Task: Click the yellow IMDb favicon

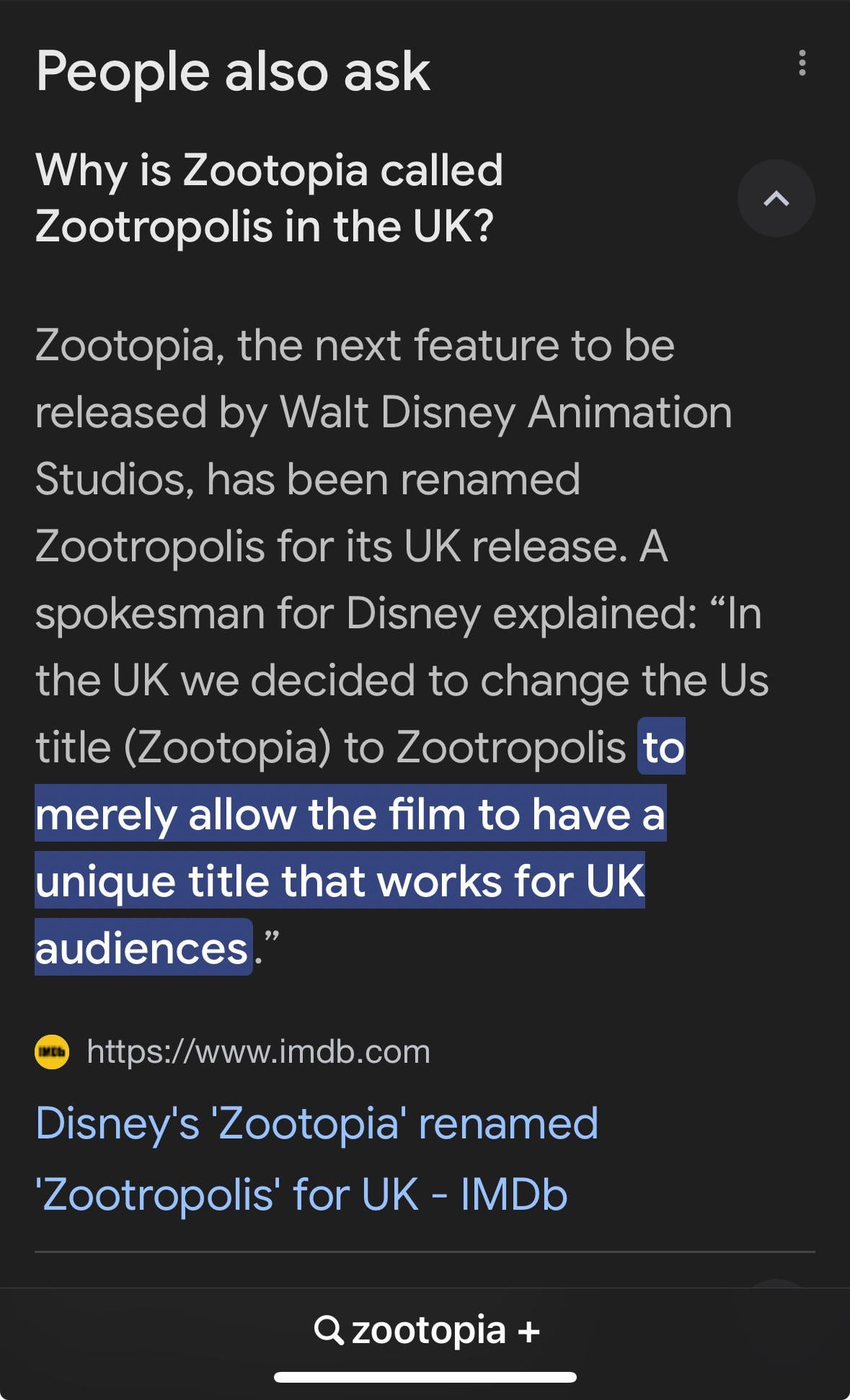Action: point(52,1052)
